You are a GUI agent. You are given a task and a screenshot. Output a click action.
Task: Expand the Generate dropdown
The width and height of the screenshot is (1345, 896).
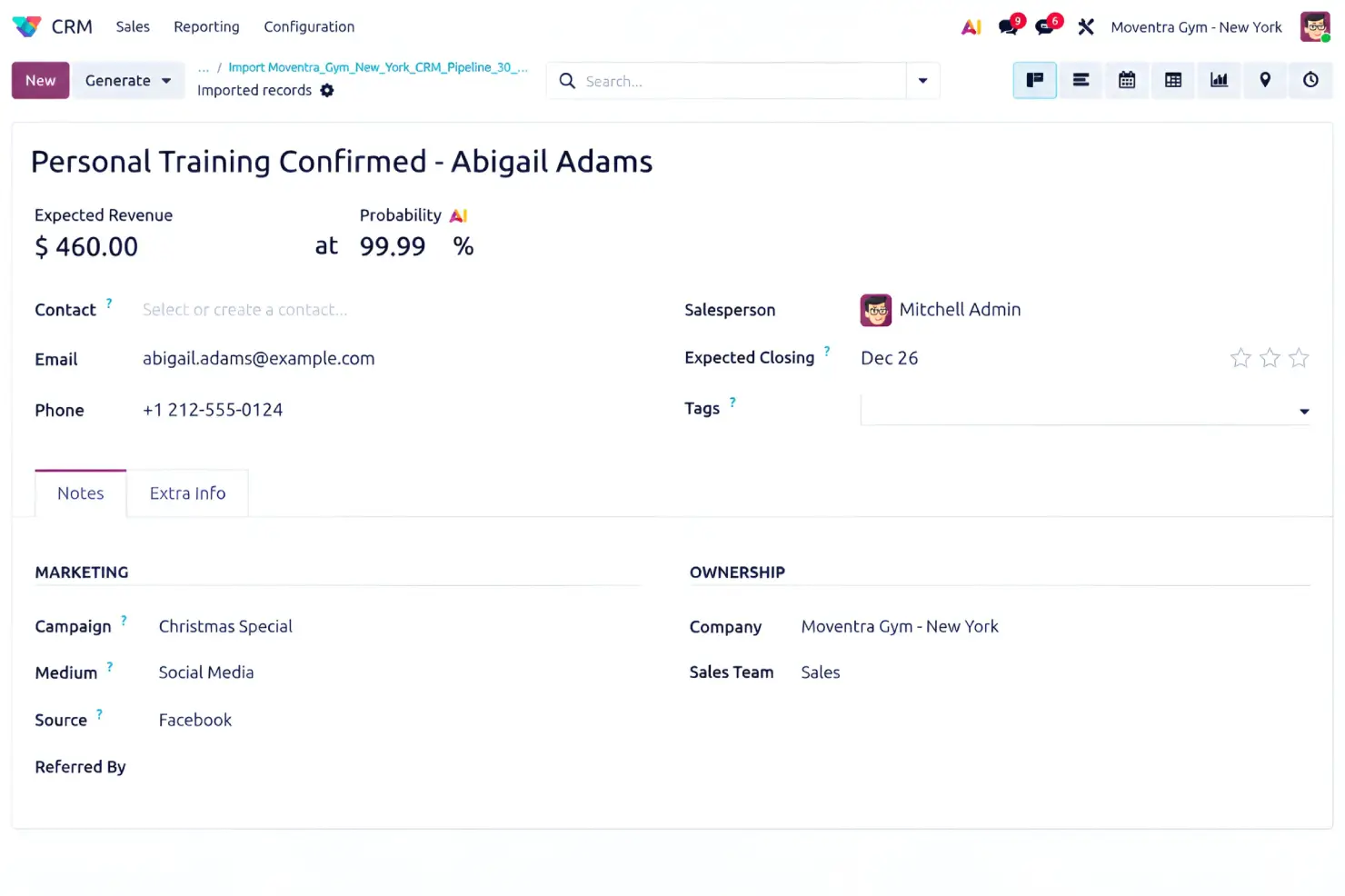click(x=128, y=81)
